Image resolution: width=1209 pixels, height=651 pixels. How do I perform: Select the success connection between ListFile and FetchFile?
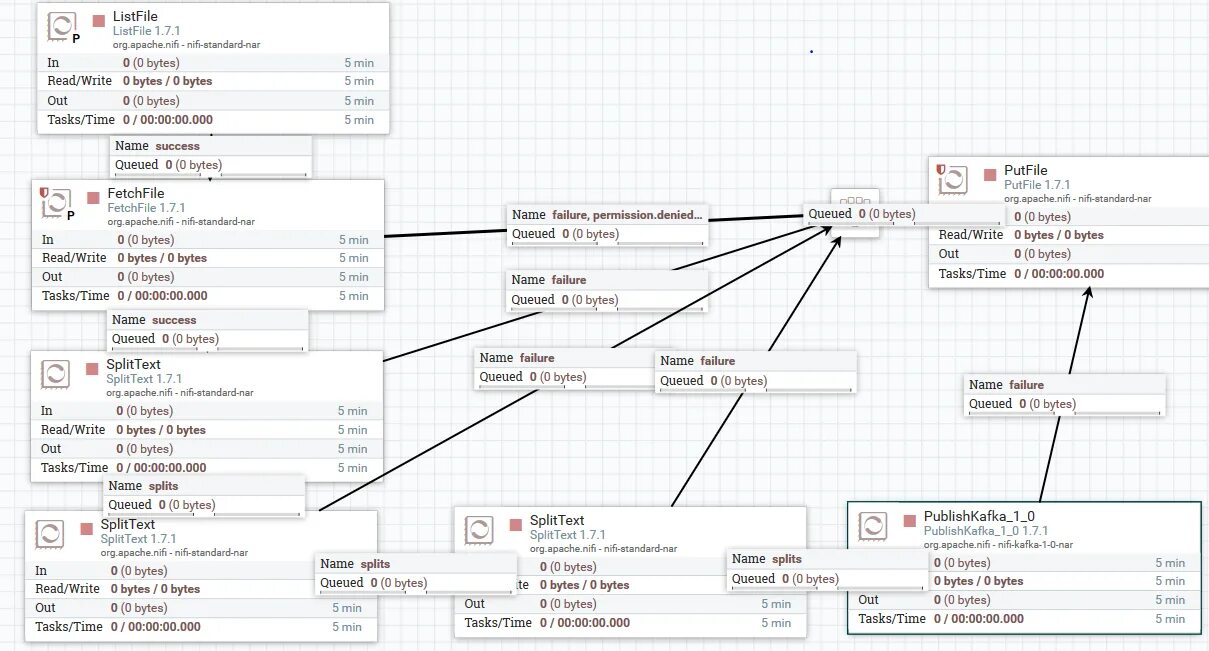click(211, 156)
